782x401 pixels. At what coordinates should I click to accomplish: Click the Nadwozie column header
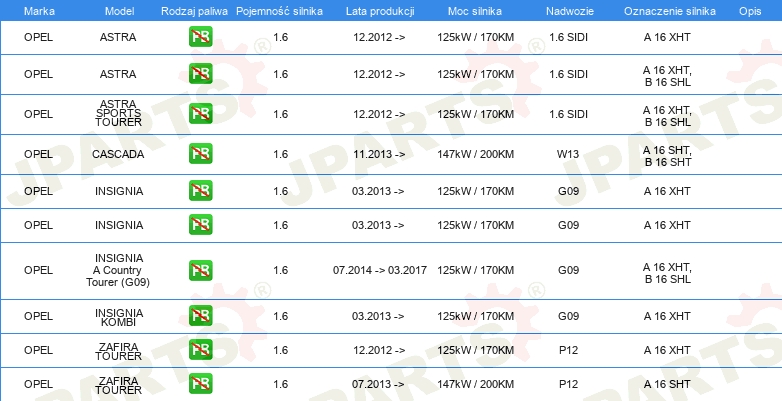coord(570,11)
